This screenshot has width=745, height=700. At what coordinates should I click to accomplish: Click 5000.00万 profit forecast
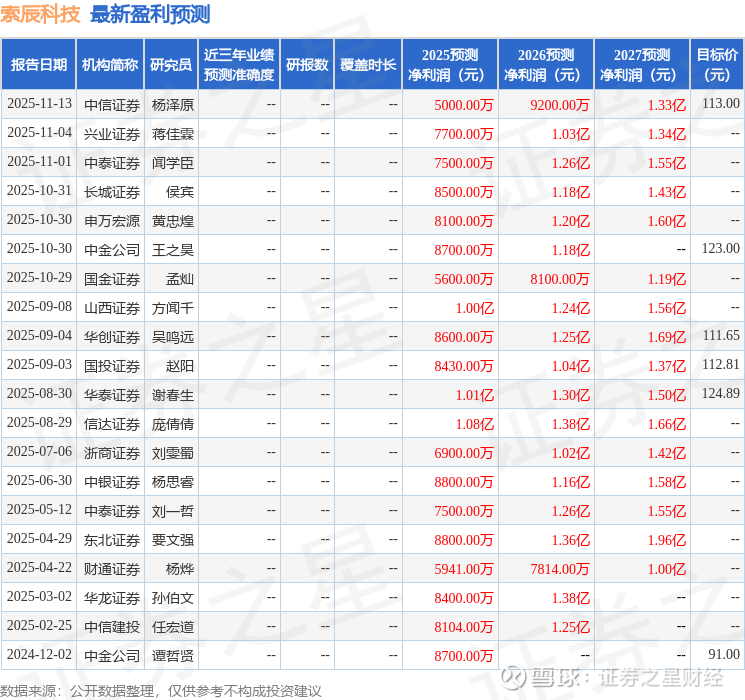pyautogui.click(x=463, y=105)
